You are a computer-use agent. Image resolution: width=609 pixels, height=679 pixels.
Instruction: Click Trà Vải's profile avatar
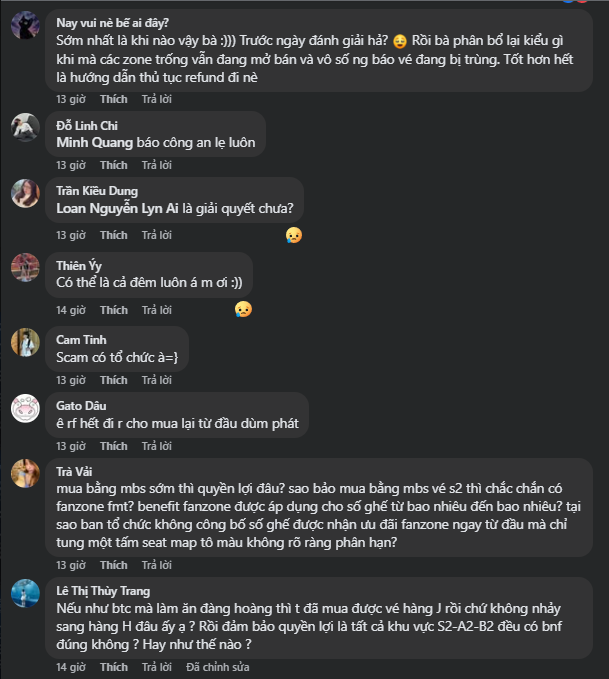[25, 474]
